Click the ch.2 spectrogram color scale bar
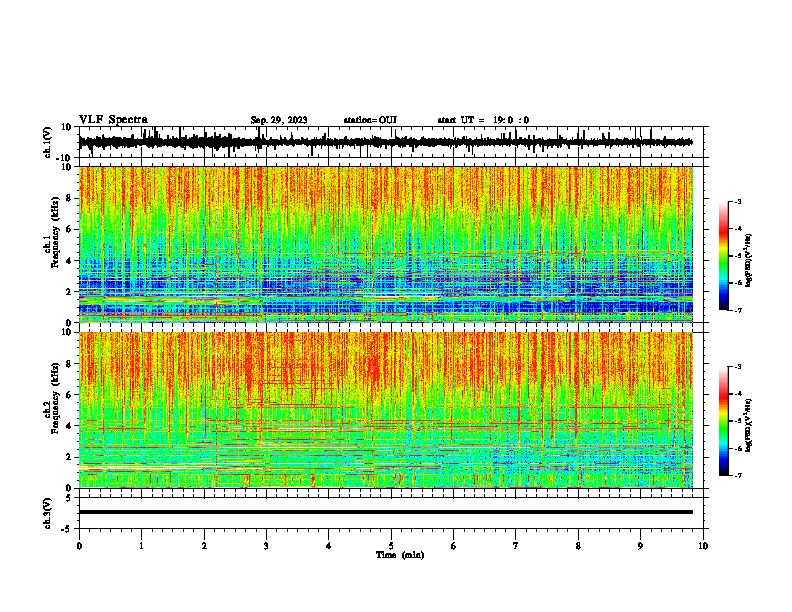 pos(724,421)
